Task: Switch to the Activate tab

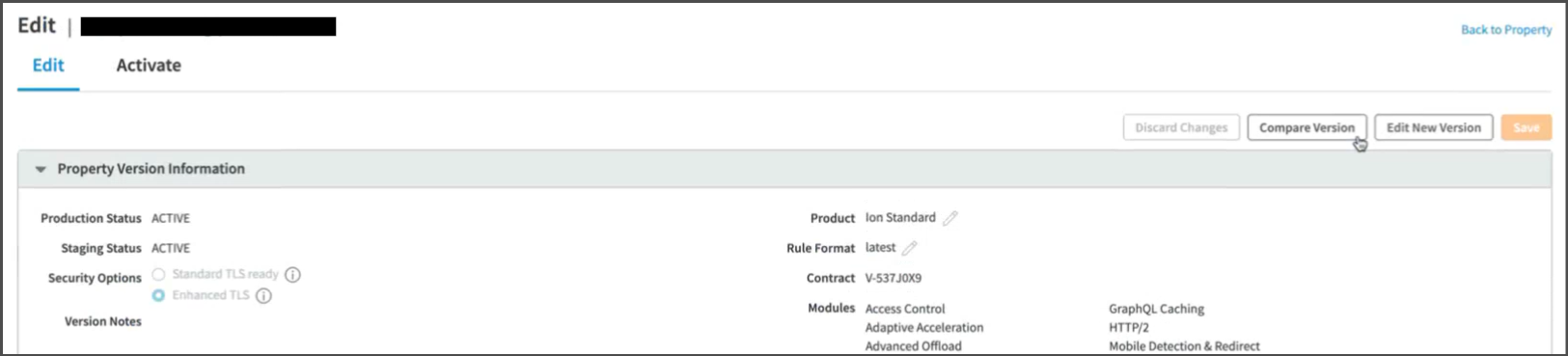Action: click(x=149, y=66)
